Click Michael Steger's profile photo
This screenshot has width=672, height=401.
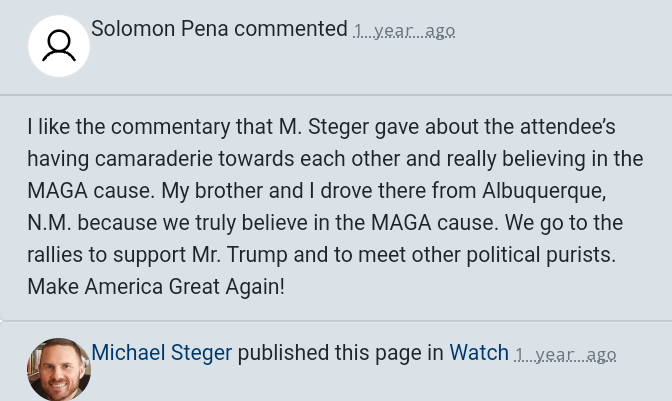[x=59, y=369]
